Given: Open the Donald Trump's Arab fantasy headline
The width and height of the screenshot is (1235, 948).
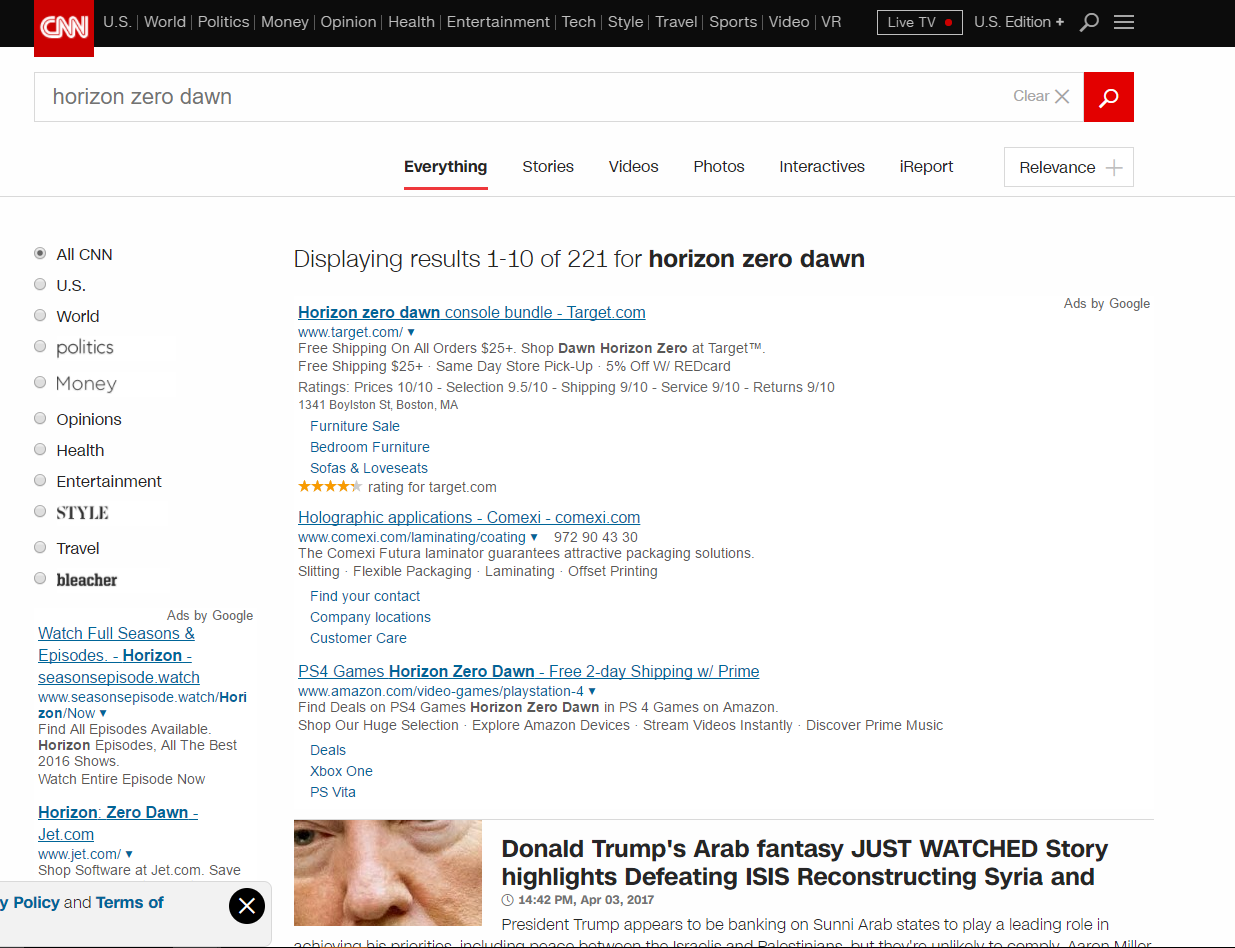Looking at the screenshot, I should click(805, 863).
